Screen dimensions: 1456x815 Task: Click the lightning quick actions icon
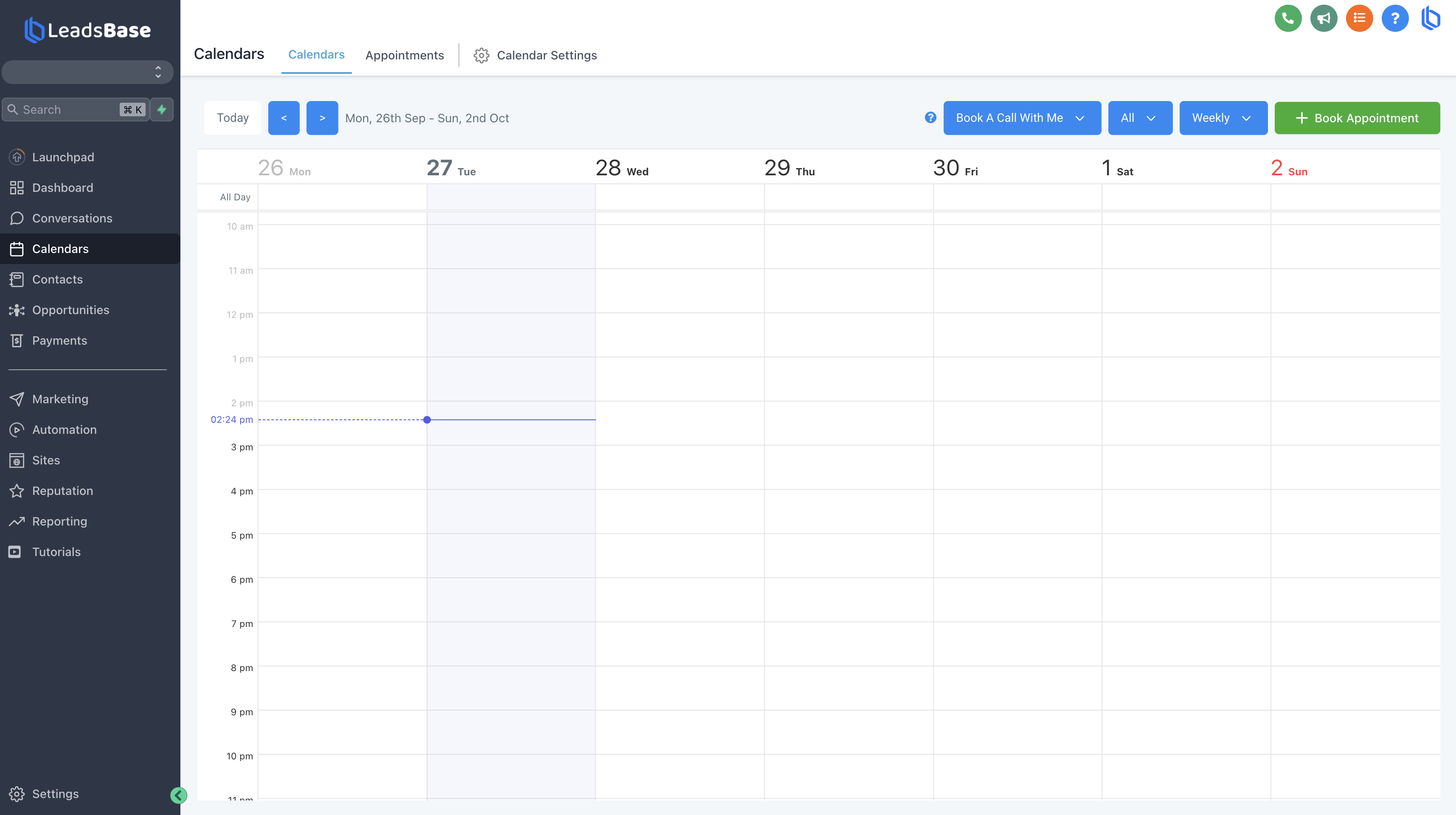point(162,110)
